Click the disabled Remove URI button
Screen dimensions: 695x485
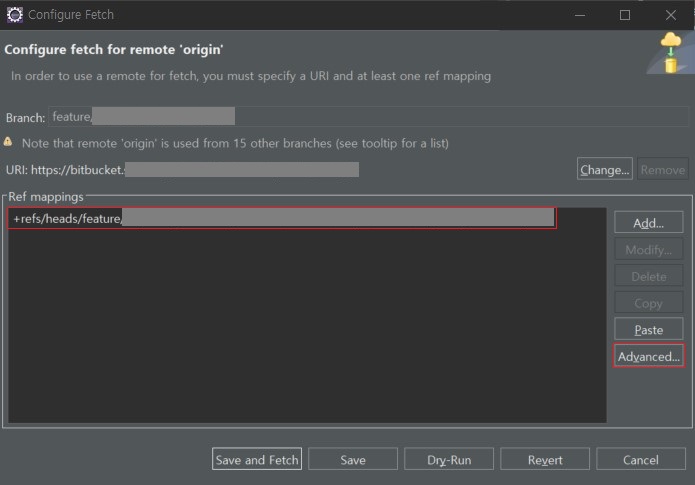(x=663, y=169)
